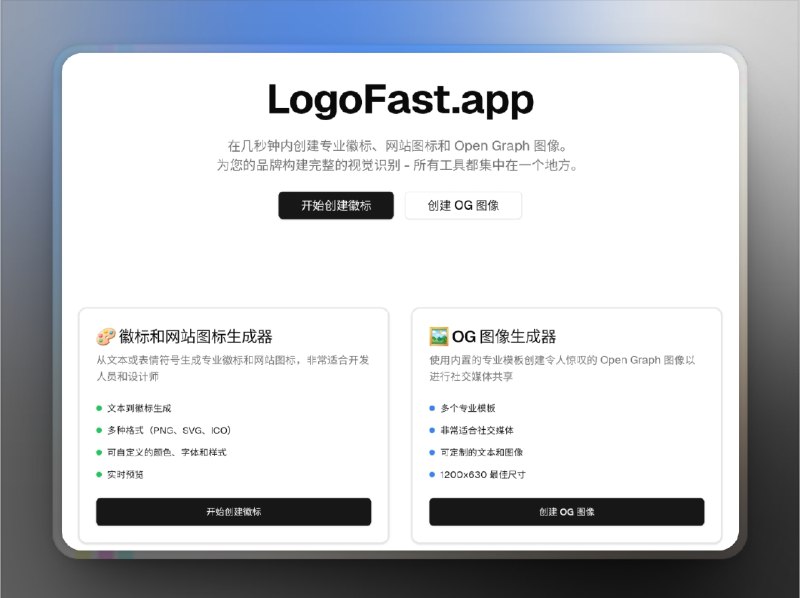800x598 pixels.
Task: Select the OG 图像生成器 card heading
Action: 503,336
